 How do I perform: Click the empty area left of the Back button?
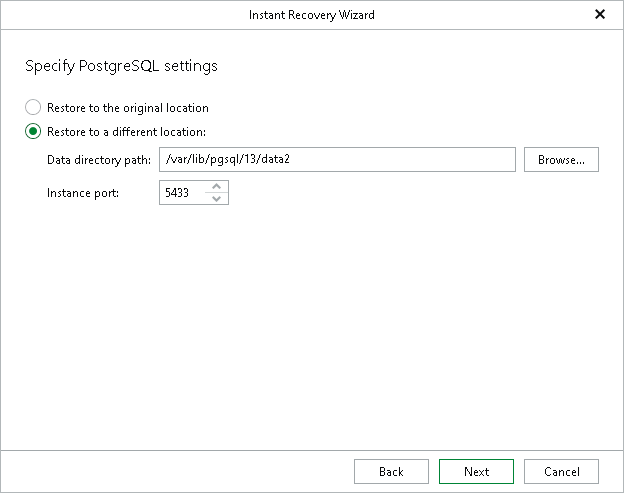point(180,472)
